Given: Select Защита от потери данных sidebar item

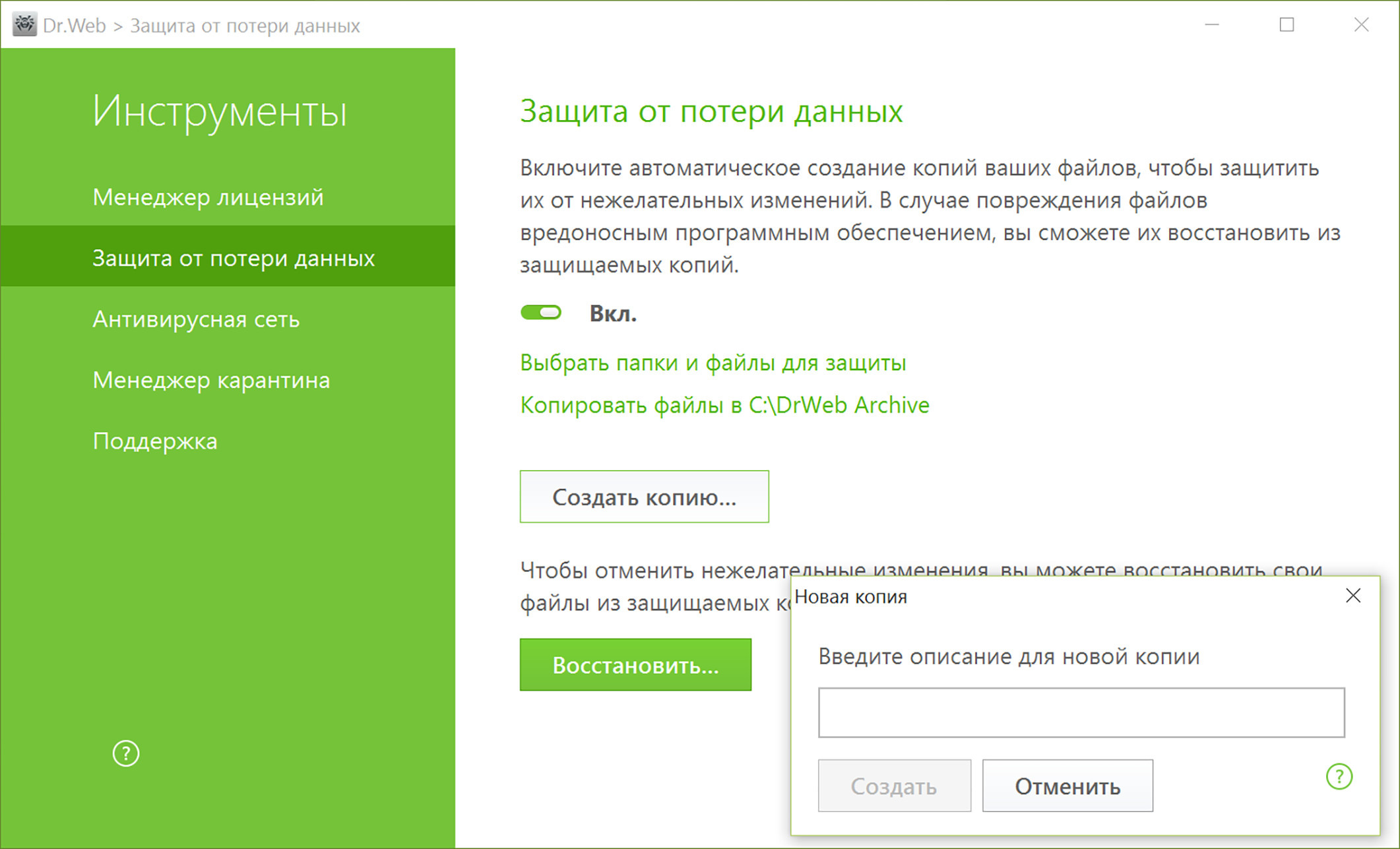Looking at the screenshot, I should (233, 258).
